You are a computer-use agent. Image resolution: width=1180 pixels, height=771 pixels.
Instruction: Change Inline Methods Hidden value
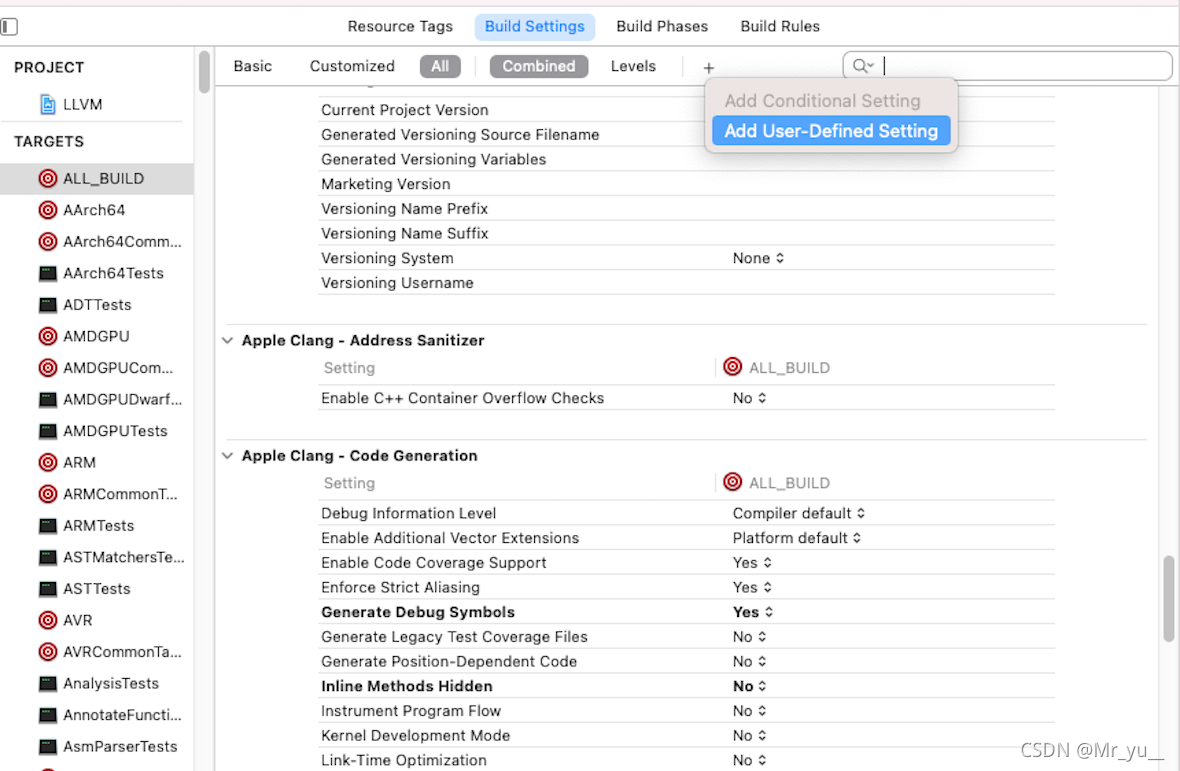(x=750, y=687)
